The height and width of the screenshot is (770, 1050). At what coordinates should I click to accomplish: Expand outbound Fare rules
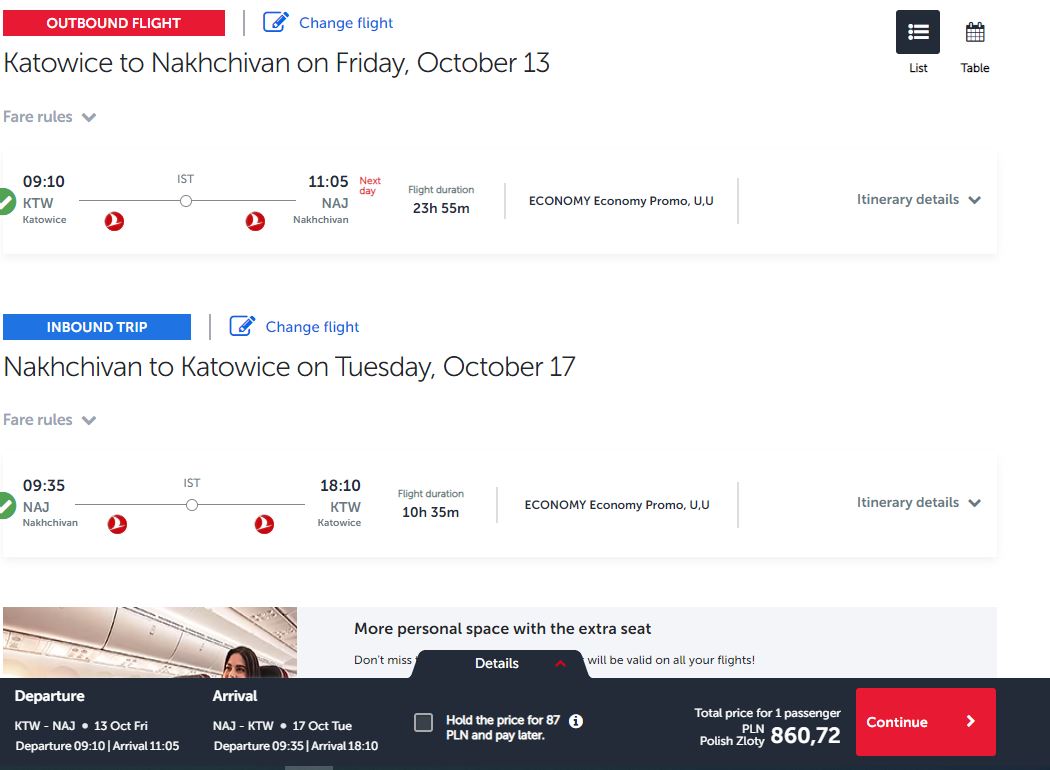50,117
